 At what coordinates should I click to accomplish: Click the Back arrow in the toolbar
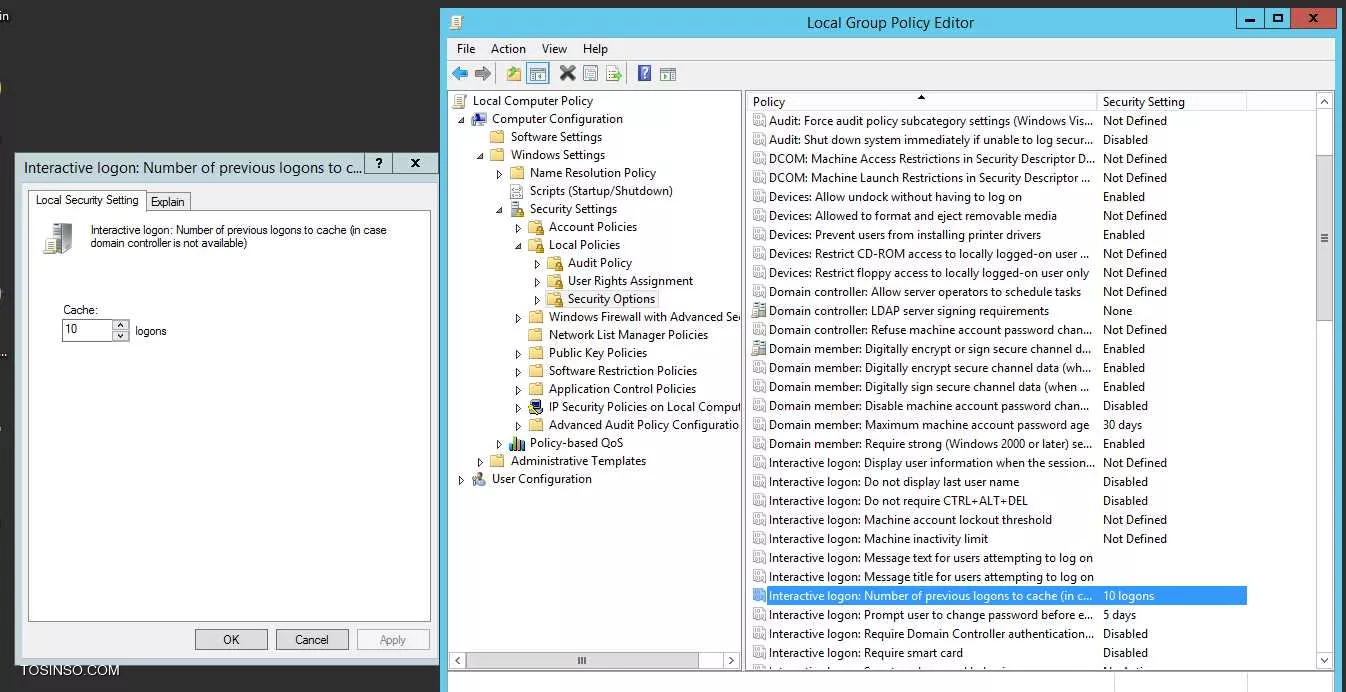pos(460,73)
